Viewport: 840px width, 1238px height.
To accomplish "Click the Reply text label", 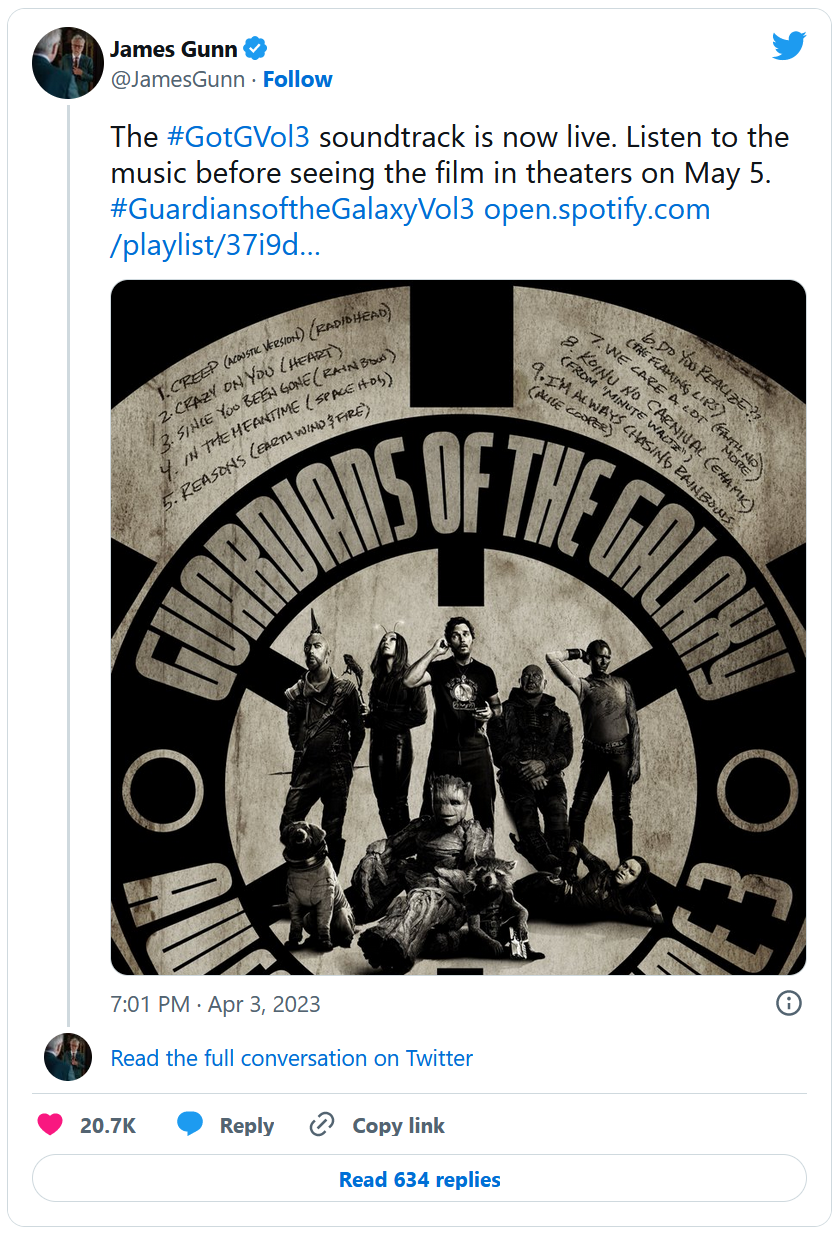I will tap(247, 1125).
